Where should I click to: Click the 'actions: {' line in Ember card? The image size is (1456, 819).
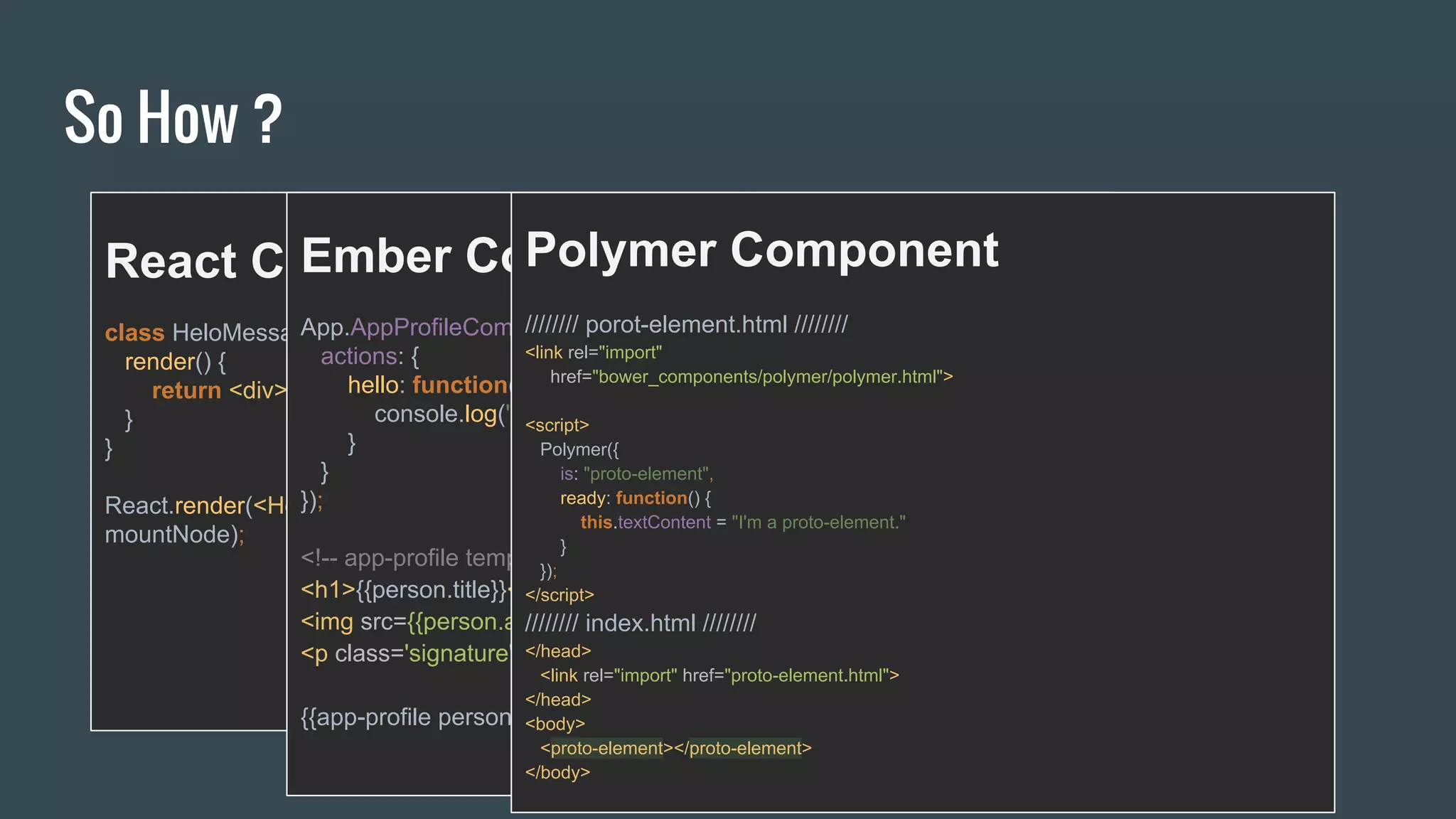pyautogui.click(x=370, y=357)
